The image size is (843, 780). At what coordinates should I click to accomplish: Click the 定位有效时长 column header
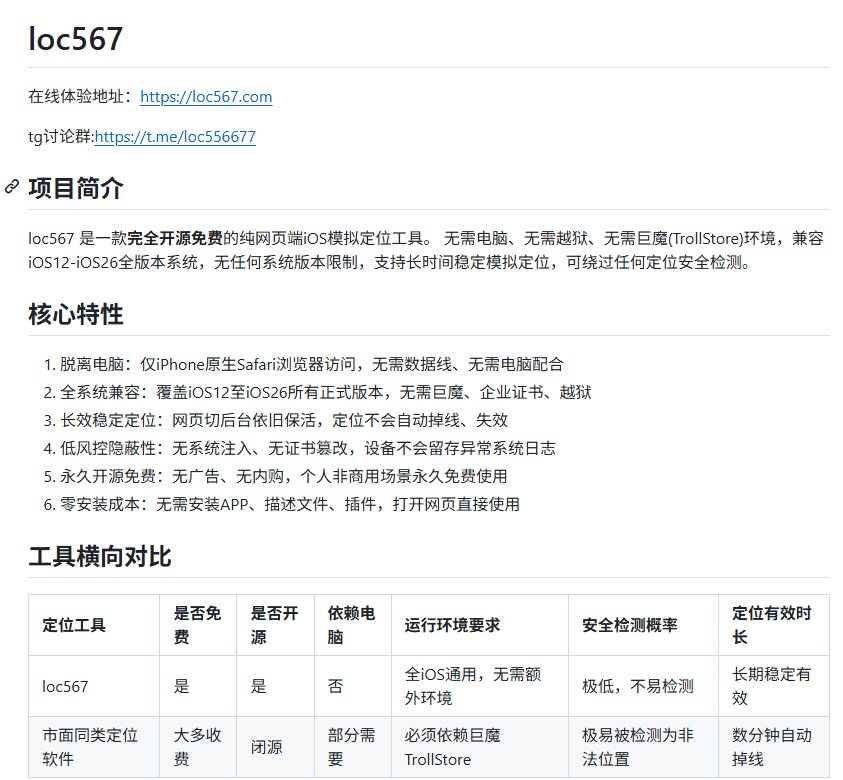click(774, 625)
